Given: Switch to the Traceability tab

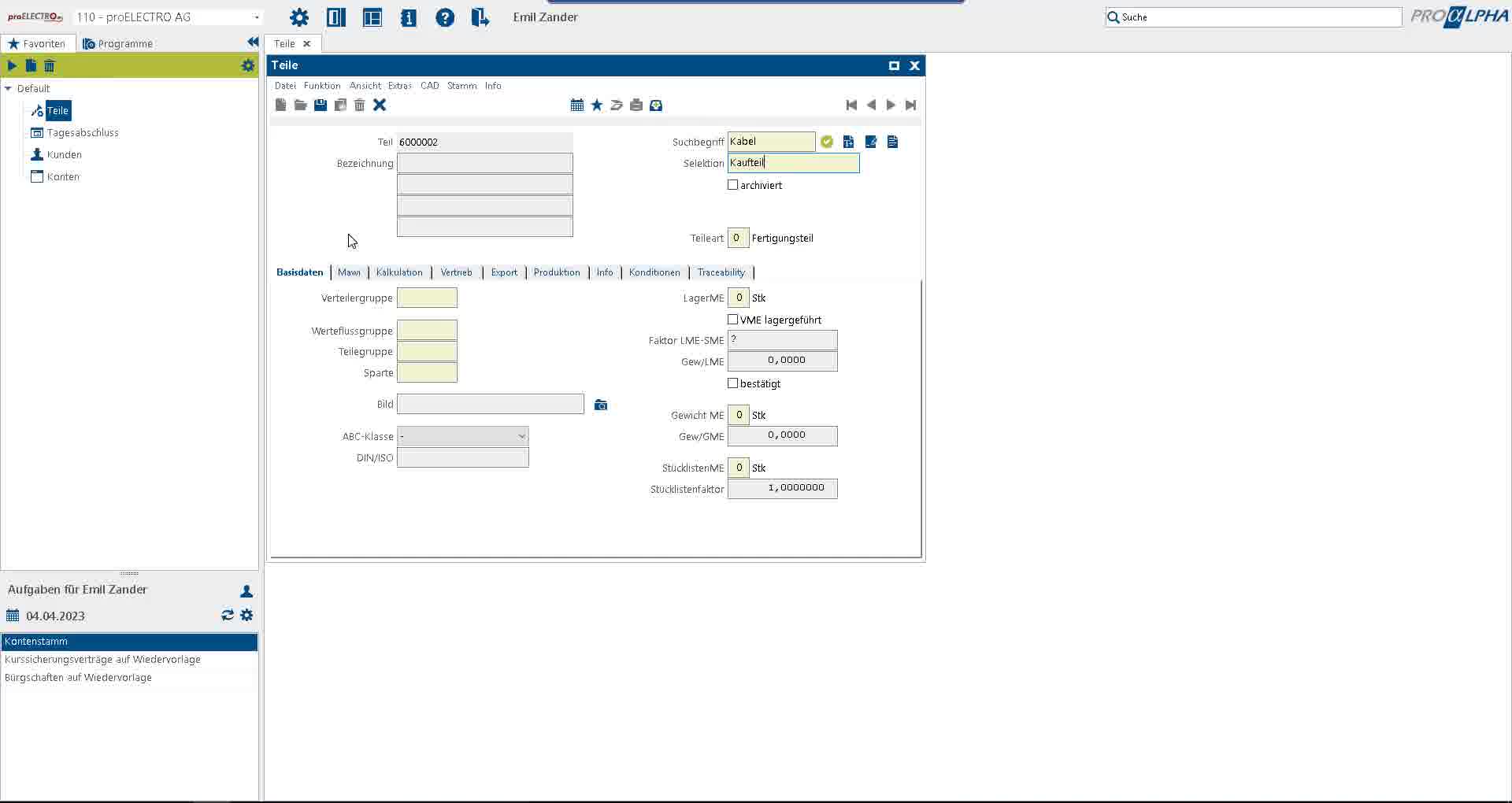Looking at the screenshot, I should tap(721, 272).
